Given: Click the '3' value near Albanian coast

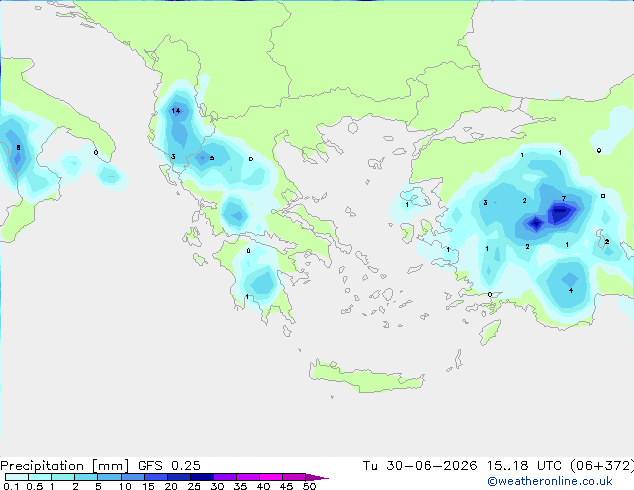Looking at the screenshot, I should pyautogui.click(x=173, y=156).
